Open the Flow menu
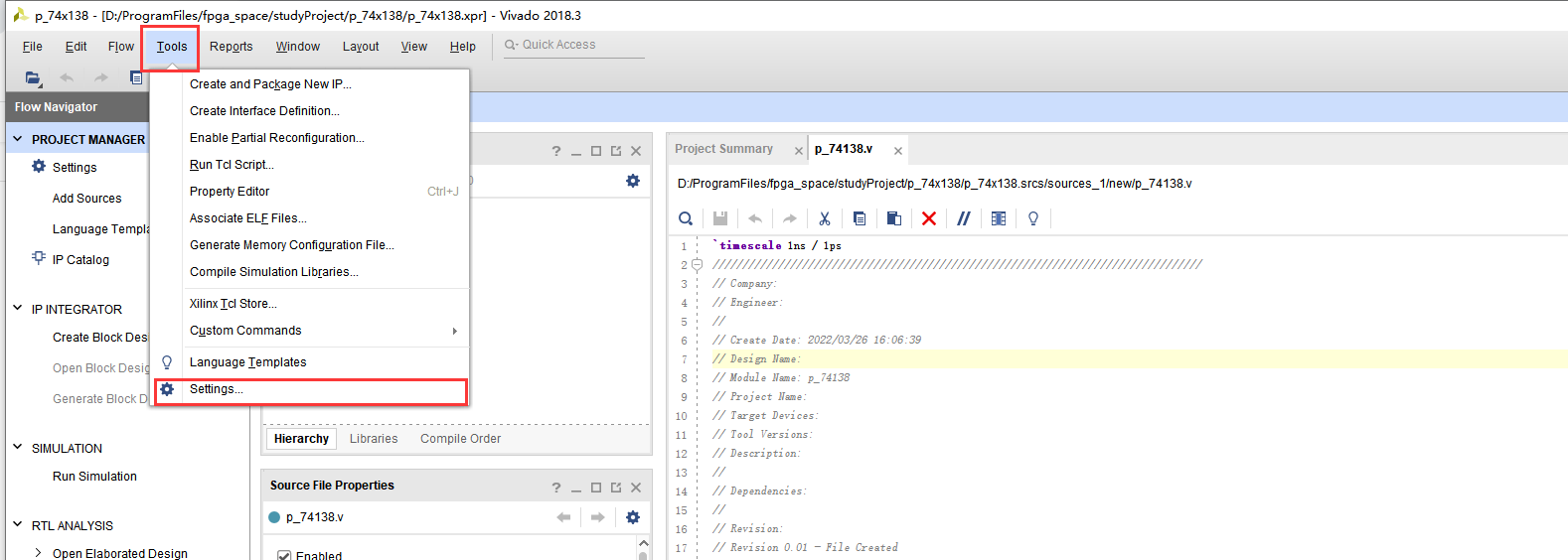Image resolution: width=1568 pixels, height=560 pixels. [121, 47]
